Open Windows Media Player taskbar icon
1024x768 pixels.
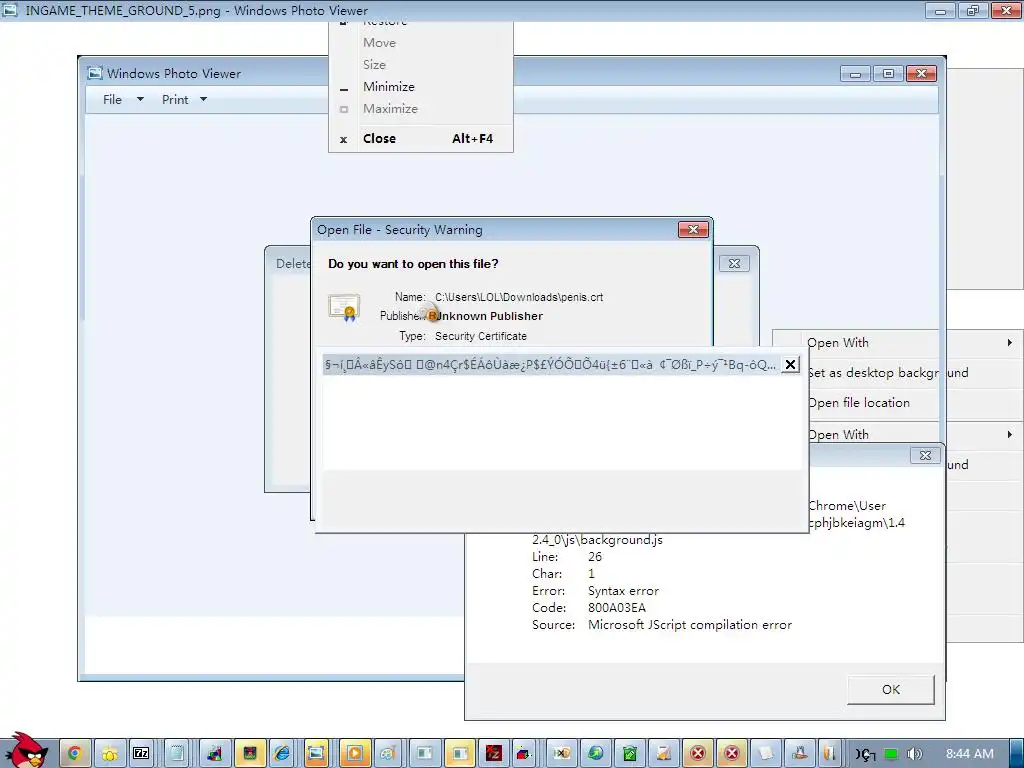click(x=354, y=754)
